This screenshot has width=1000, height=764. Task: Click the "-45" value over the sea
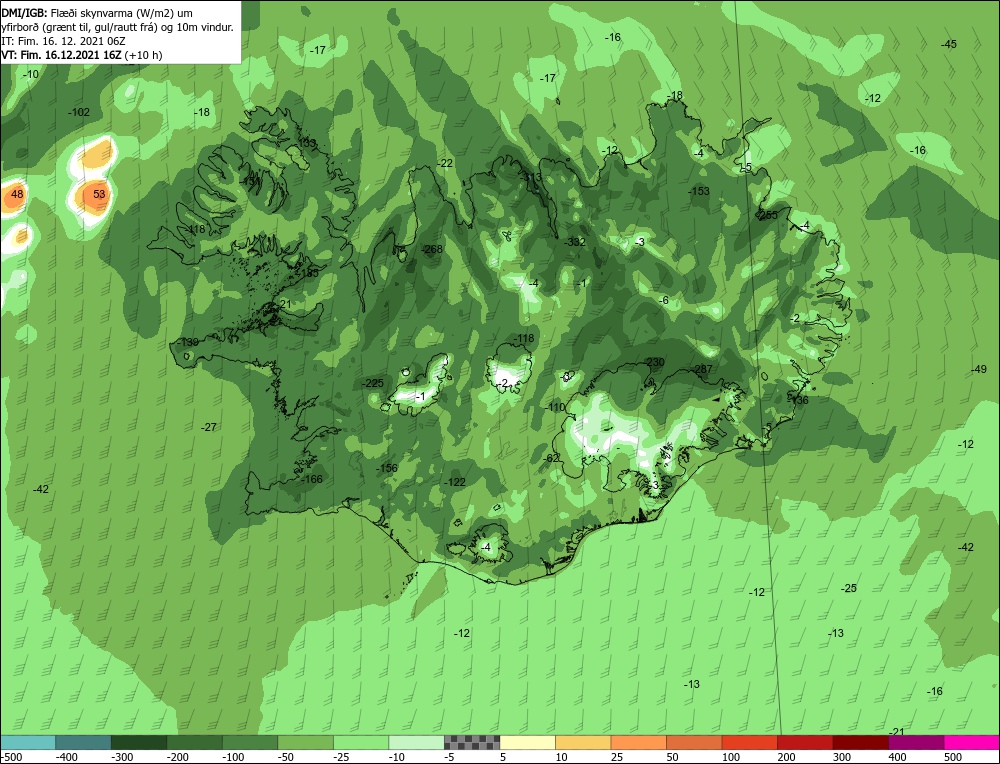[949, 44]
